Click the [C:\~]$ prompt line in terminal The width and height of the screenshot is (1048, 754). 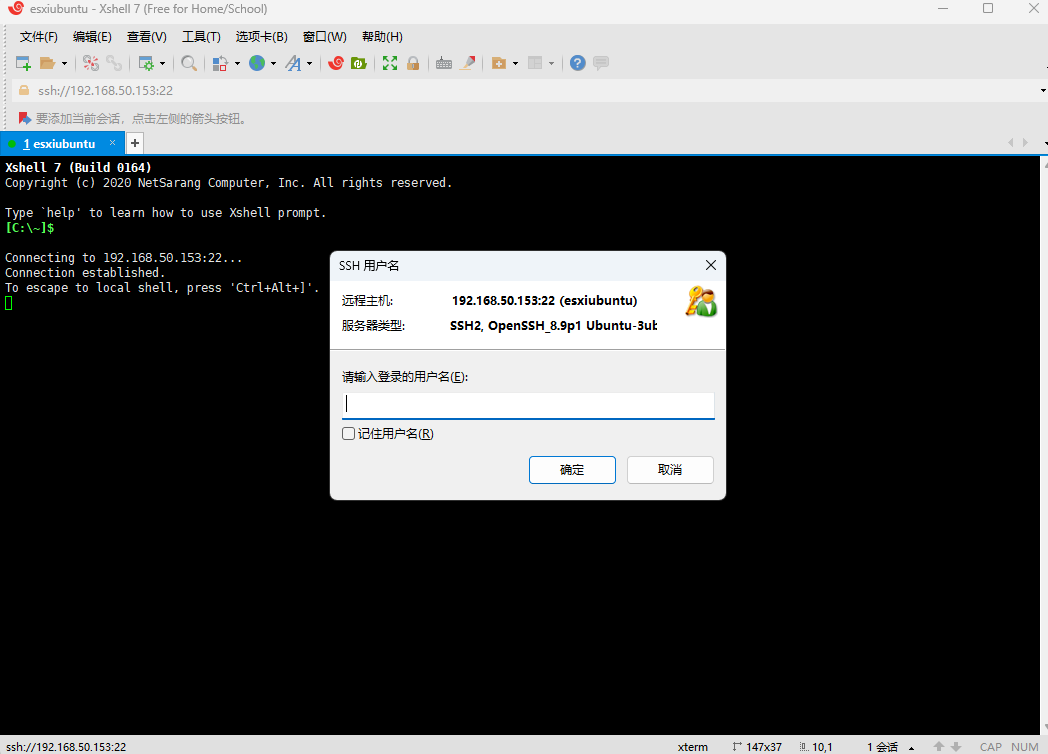29,228
